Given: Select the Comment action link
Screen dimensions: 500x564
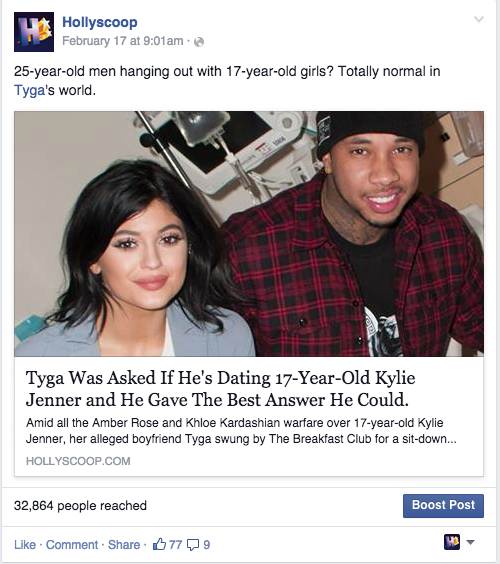Looking at the screenshot, I should (x=72, y=545).
